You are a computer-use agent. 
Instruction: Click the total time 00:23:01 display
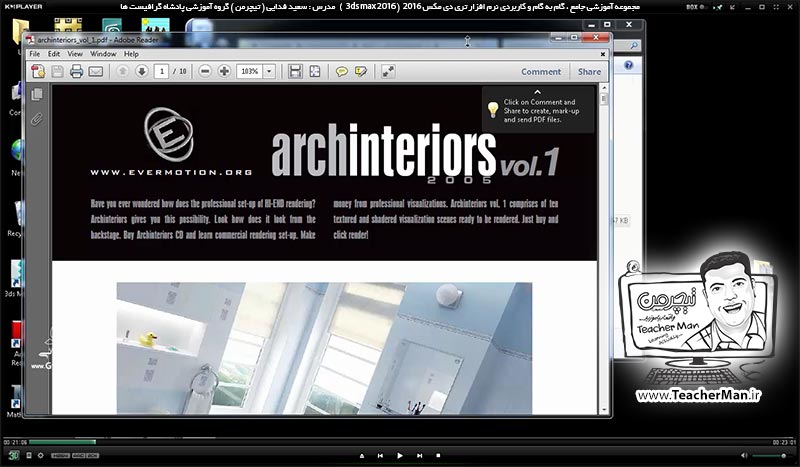point(784,443)
